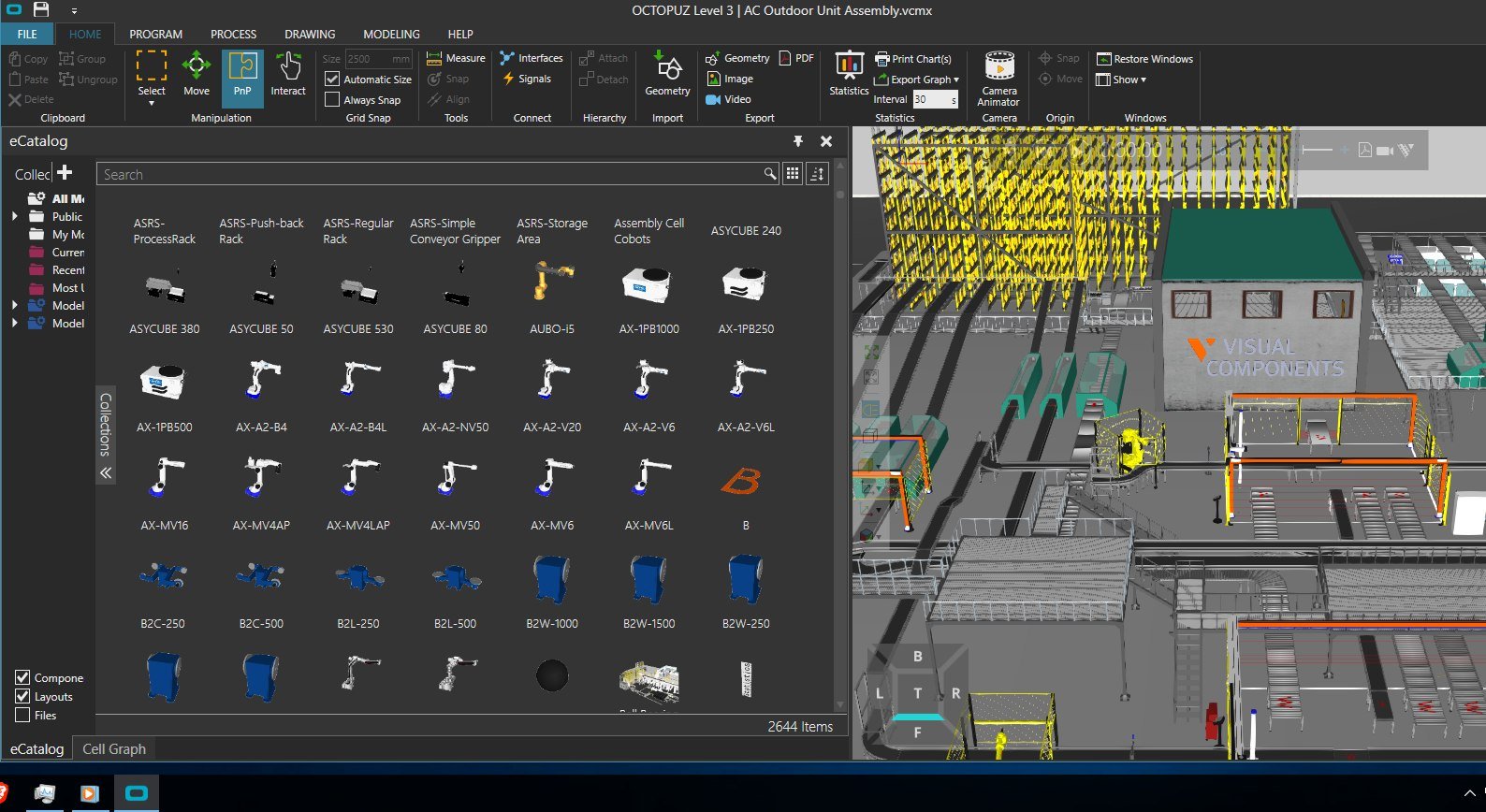The height and width of the screenshot is (812, 1486).
Task: Click the Statistics Interval field
Action: pos(935,99)
